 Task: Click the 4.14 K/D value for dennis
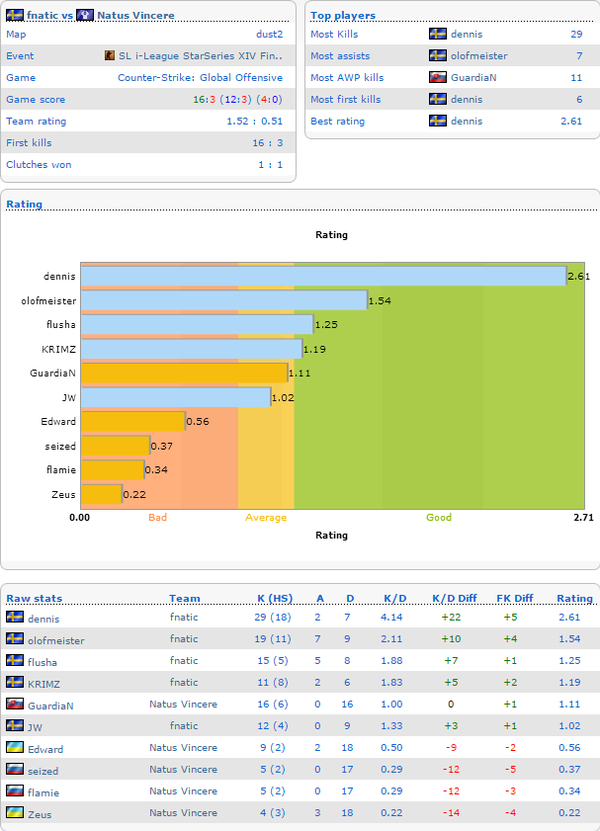pos(392,616)
